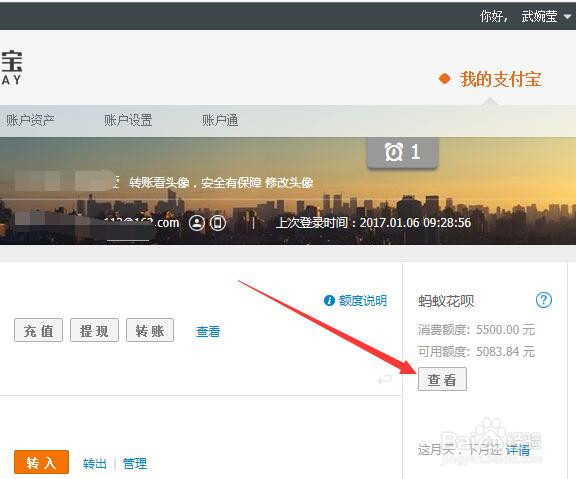The height and width of the screenshot is (479, 576).
Task: Open the alarm clock reminder badge
Action: tap(402, 152)
